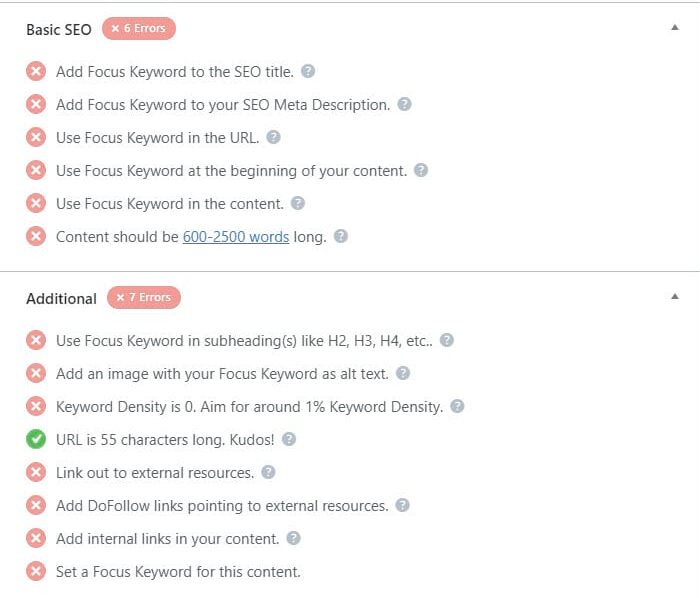This screenshot has width=700, height=598.
Task: Click help icon for subheading keyword check
Action: click(446, 340)
